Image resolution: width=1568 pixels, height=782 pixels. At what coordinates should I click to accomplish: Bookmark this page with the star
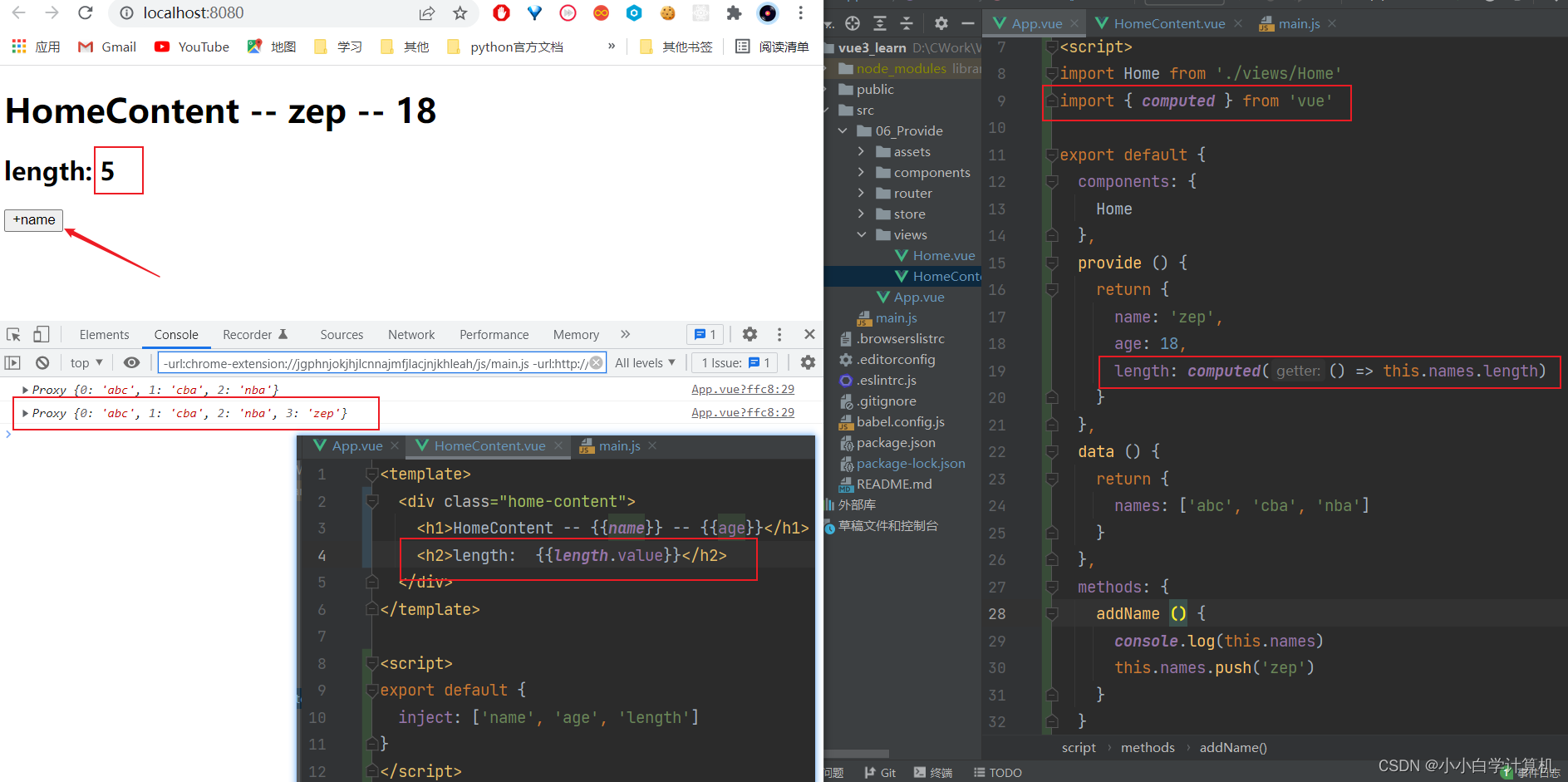tap(460, 12)
